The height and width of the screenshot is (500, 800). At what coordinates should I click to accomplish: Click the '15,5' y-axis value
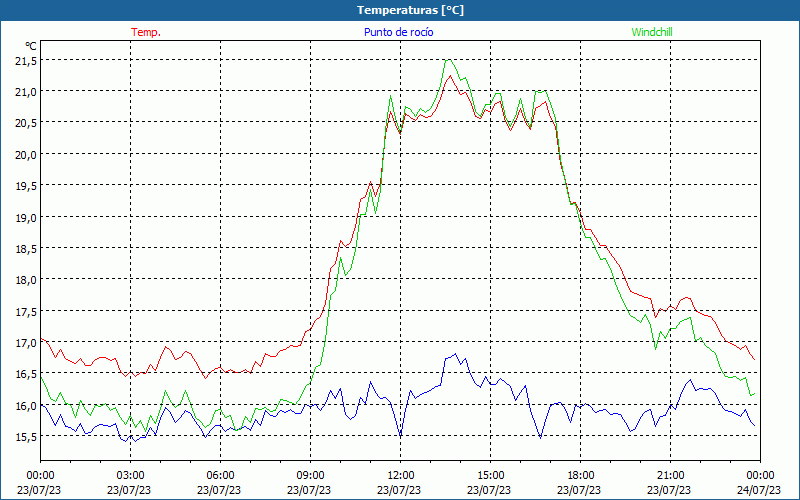[x=27, y=437]
